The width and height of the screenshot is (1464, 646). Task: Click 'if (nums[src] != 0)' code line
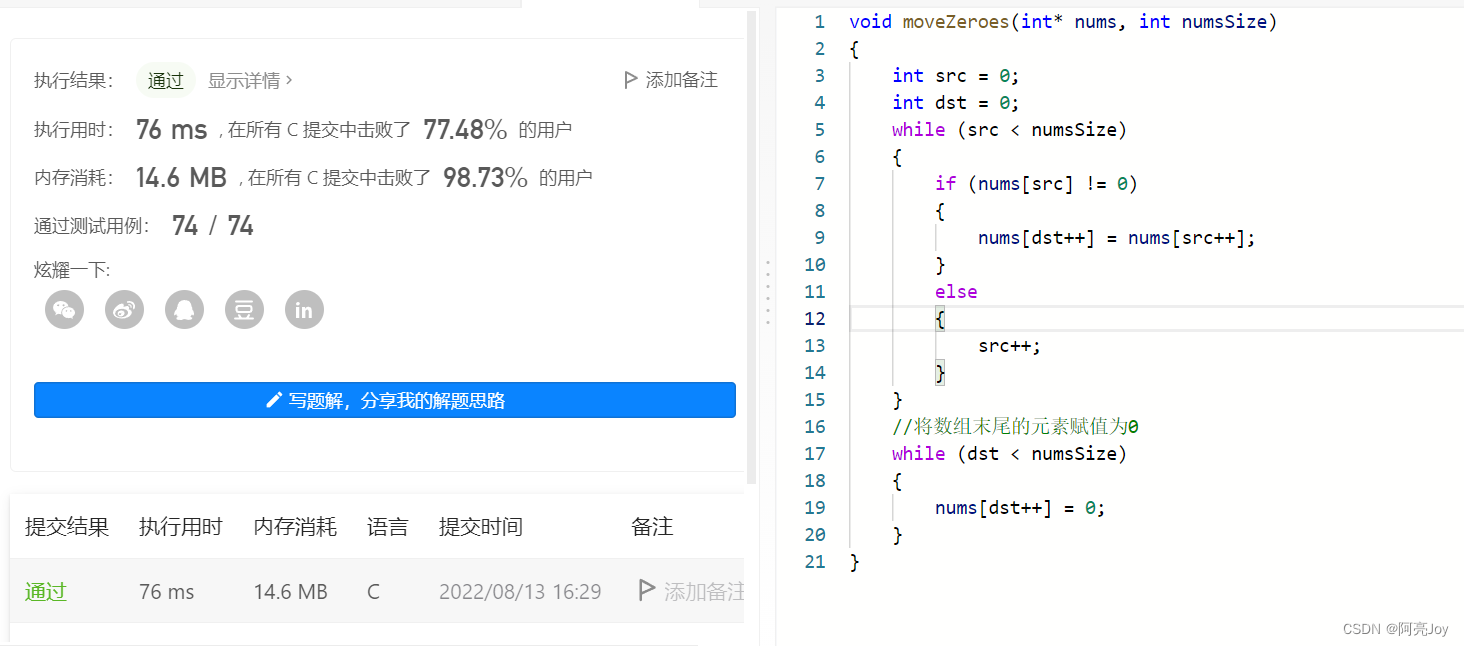(1036, 184)
